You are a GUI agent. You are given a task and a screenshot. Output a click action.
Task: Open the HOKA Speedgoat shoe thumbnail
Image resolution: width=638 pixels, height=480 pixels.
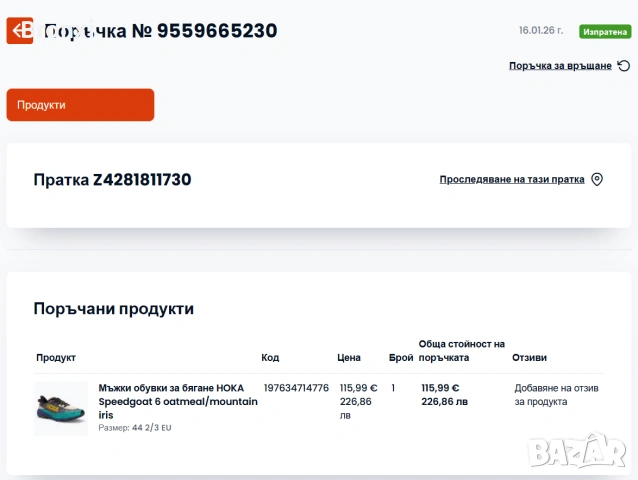pos(61,409)
